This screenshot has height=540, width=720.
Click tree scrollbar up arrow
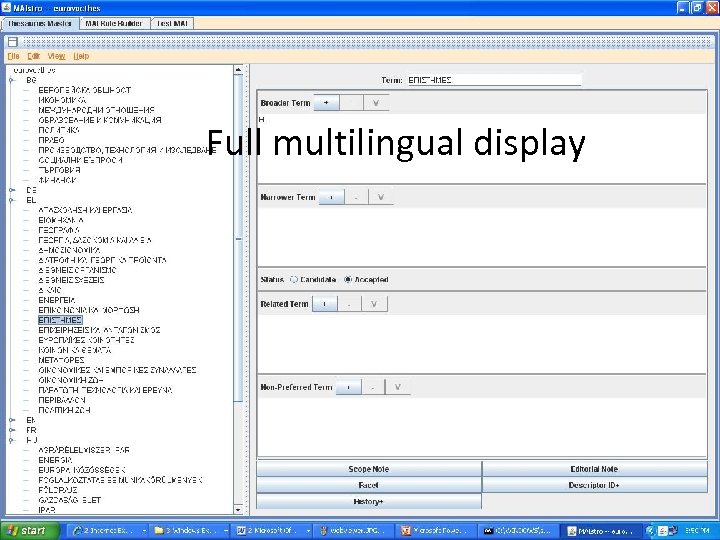pyautogui.click(x=238, y=70)
